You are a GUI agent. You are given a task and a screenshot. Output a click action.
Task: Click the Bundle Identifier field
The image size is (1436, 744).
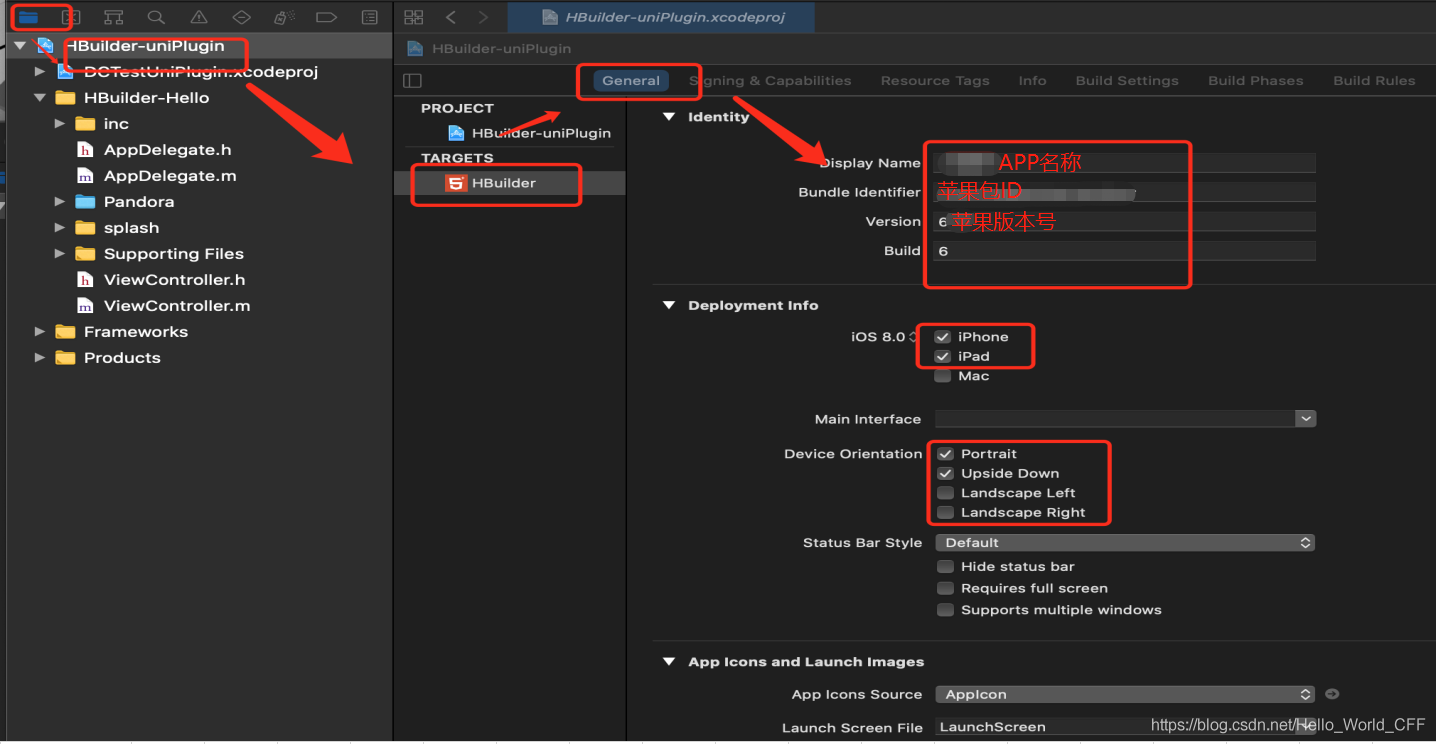pyautogui.click(x=1125, y=192)
